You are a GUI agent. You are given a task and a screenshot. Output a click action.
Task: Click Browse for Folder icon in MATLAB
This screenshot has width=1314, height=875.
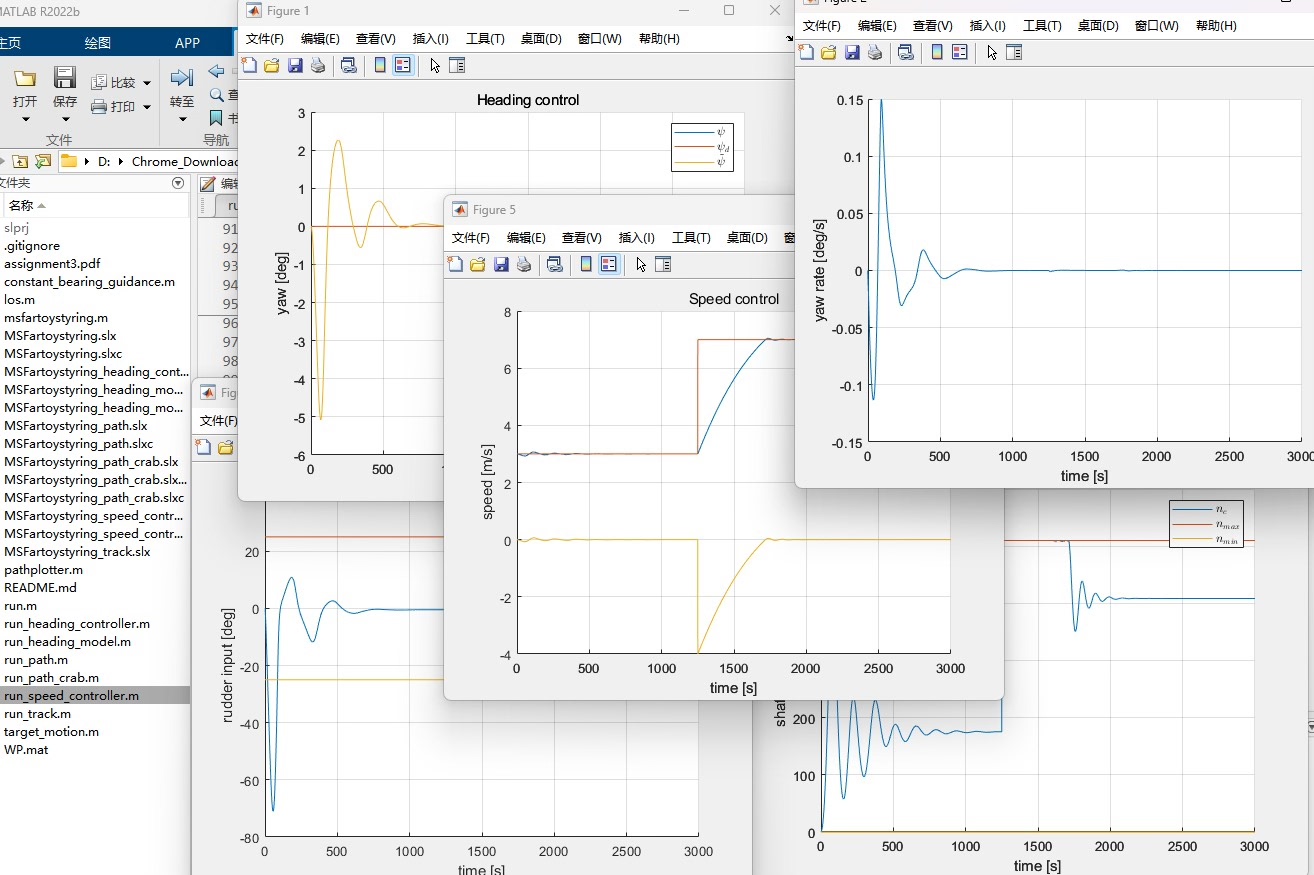coord(43,161)
